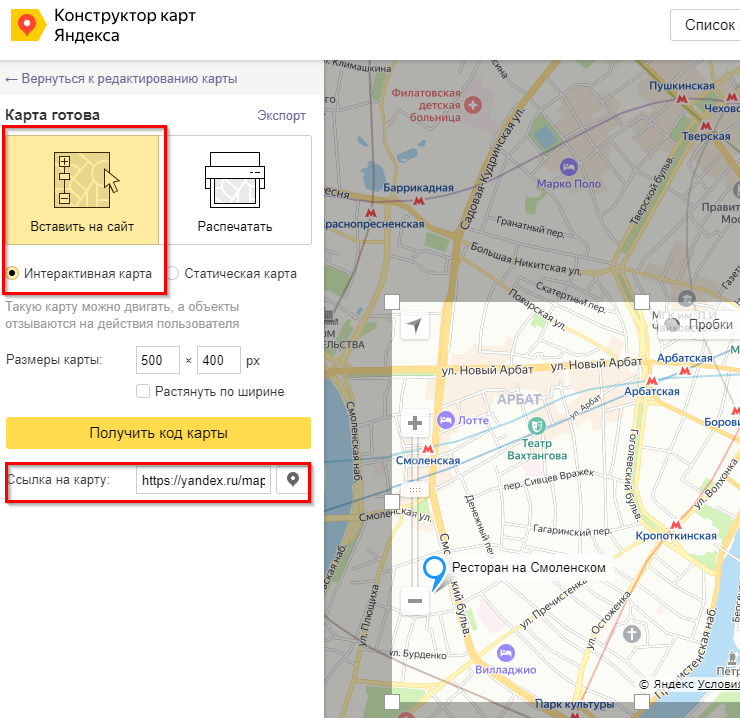Click the Баррикадная metro station icon
The width and height of the screenshot is (740, 718).
click(x=419, y=201)
